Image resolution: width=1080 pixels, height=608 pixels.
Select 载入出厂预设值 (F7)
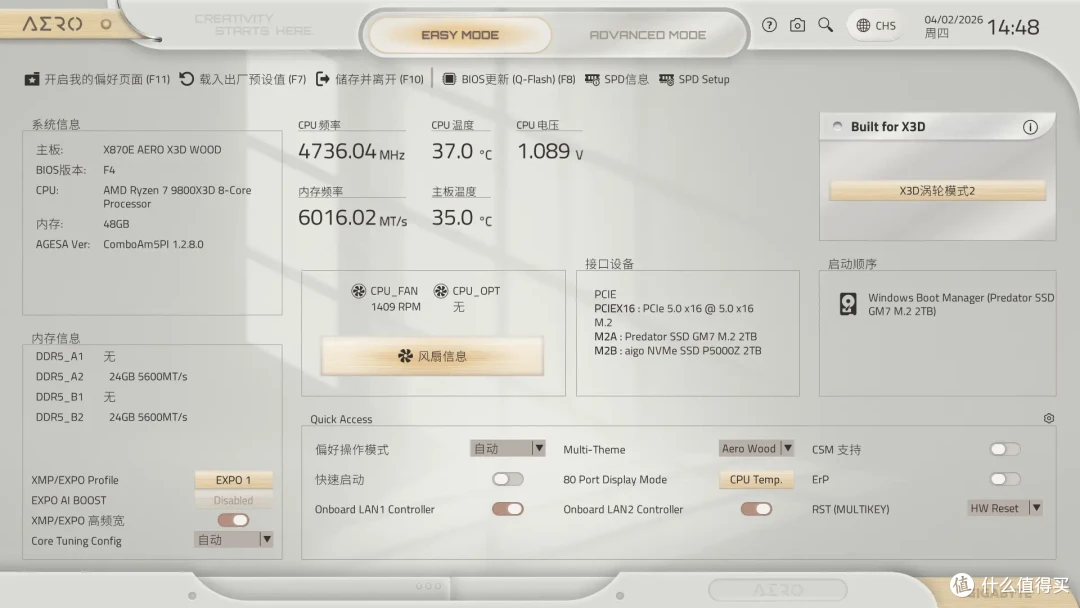tap(243, 79)
